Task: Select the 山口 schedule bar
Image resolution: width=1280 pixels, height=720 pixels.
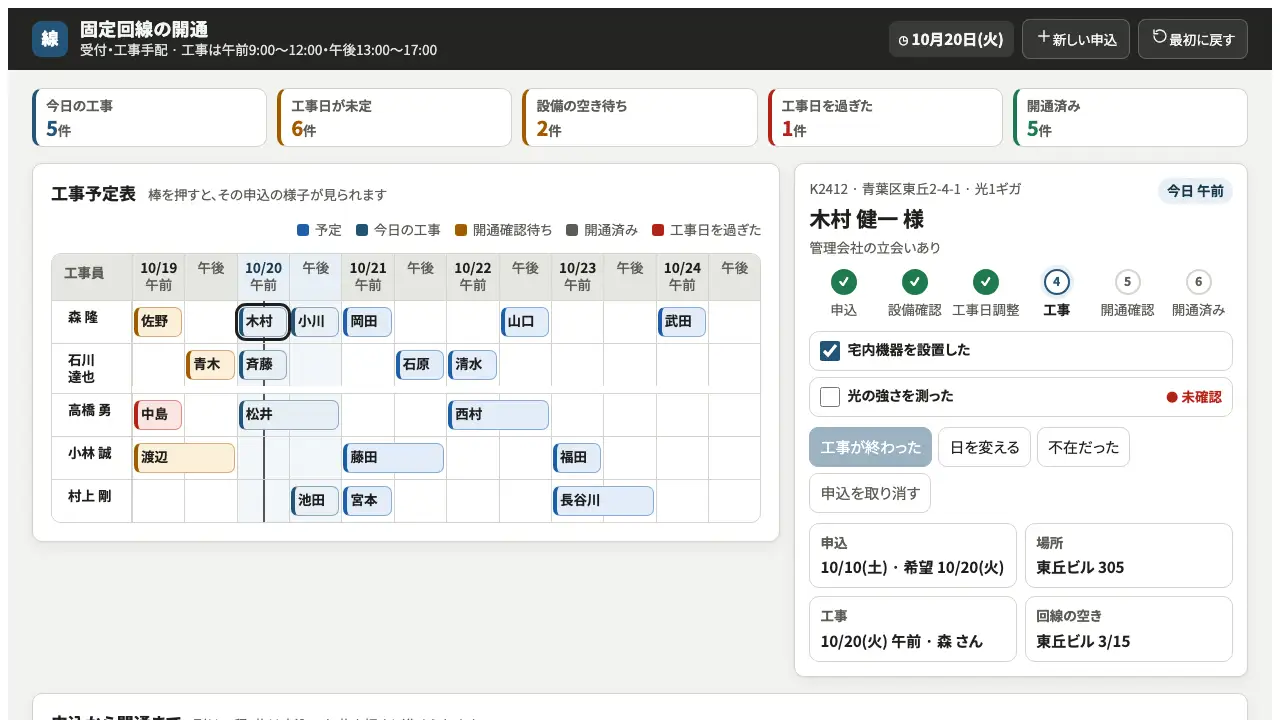Action: coord(525,322)
